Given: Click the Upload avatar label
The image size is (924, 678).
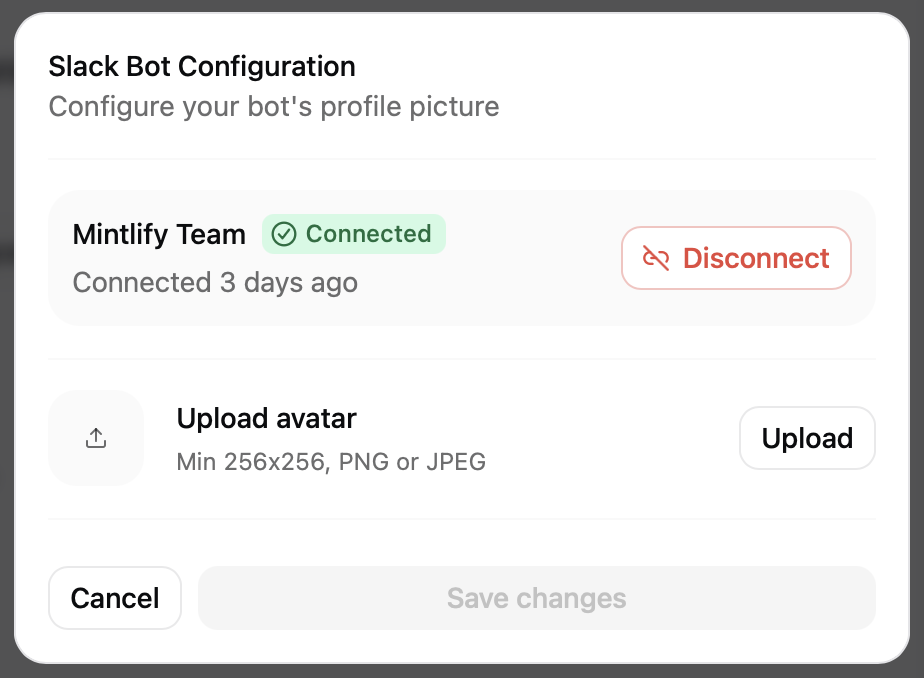Looking at the screenshot, I should tap(266, 418).
